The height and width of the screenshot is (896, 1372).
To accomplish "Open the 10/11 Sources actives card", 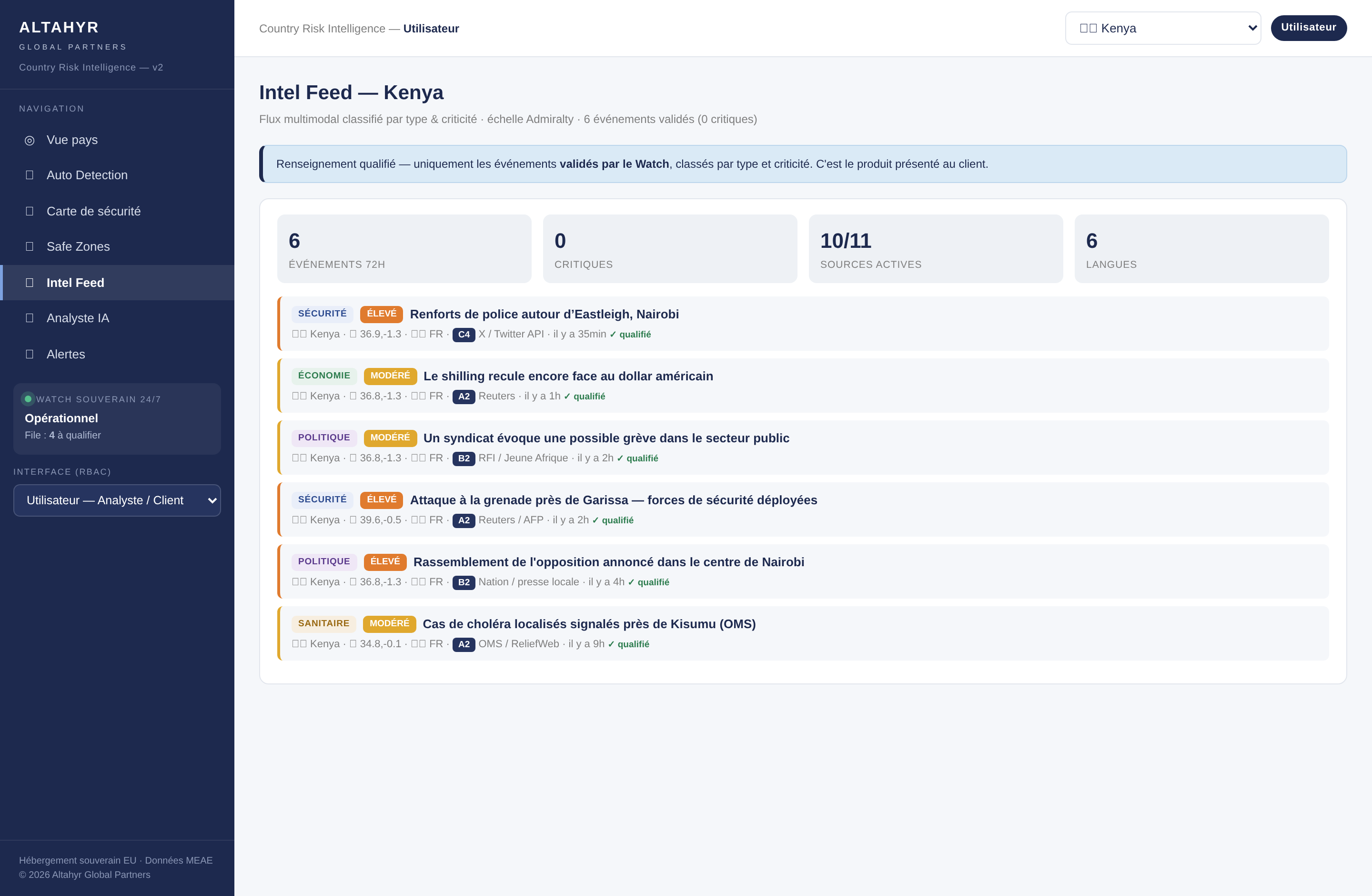I will coord(936,249).
